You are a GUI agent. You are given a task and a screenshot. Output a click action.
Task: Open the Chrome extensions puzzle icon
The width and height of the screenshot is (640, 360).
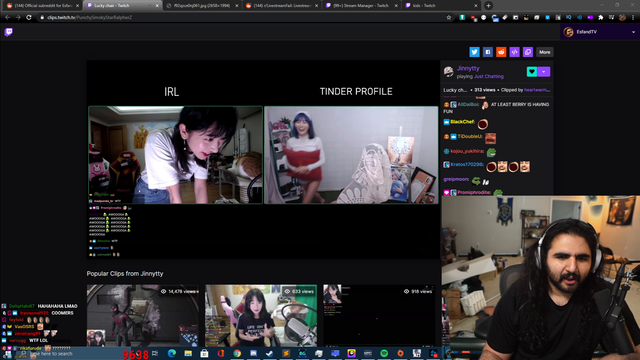click(x=601, y=18)
